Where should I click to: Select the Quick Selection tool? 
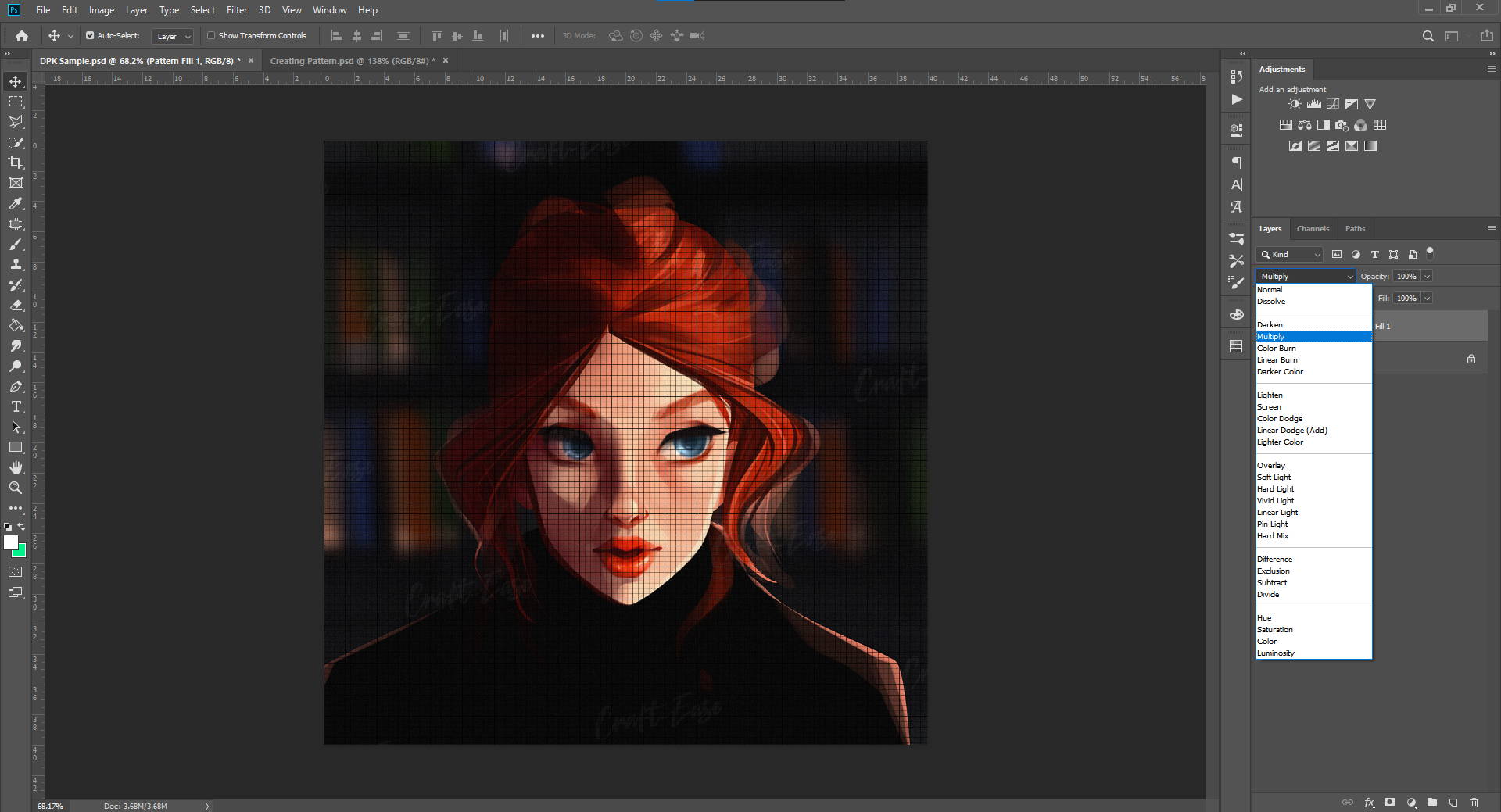tap(16, 142)
